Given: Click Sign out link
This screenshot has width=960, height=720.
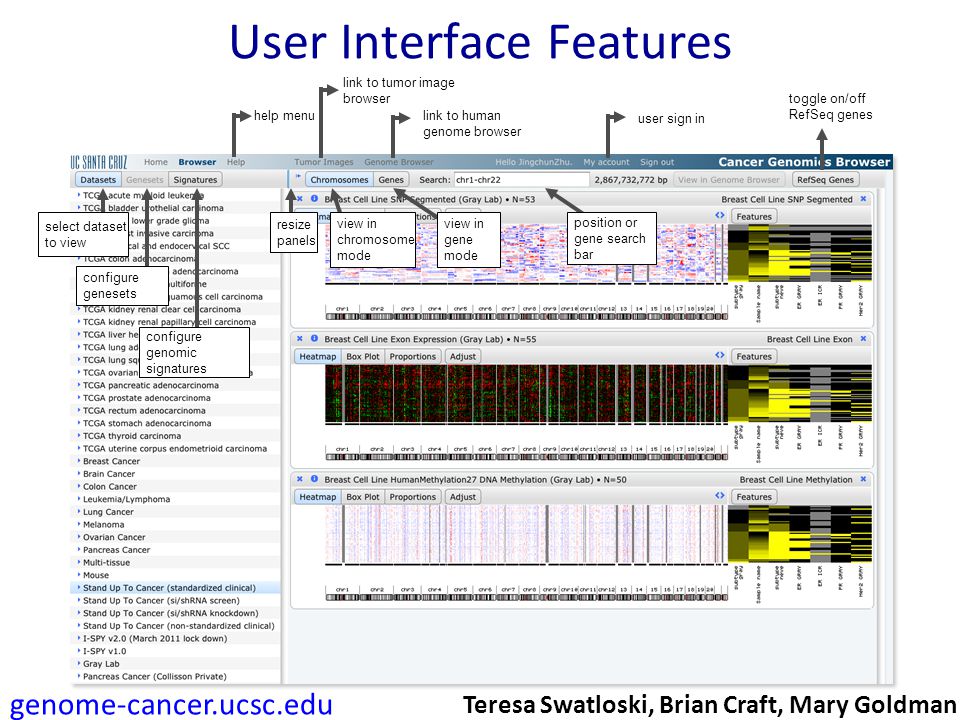Looking at the screenshot, I should tap(657, 162).
